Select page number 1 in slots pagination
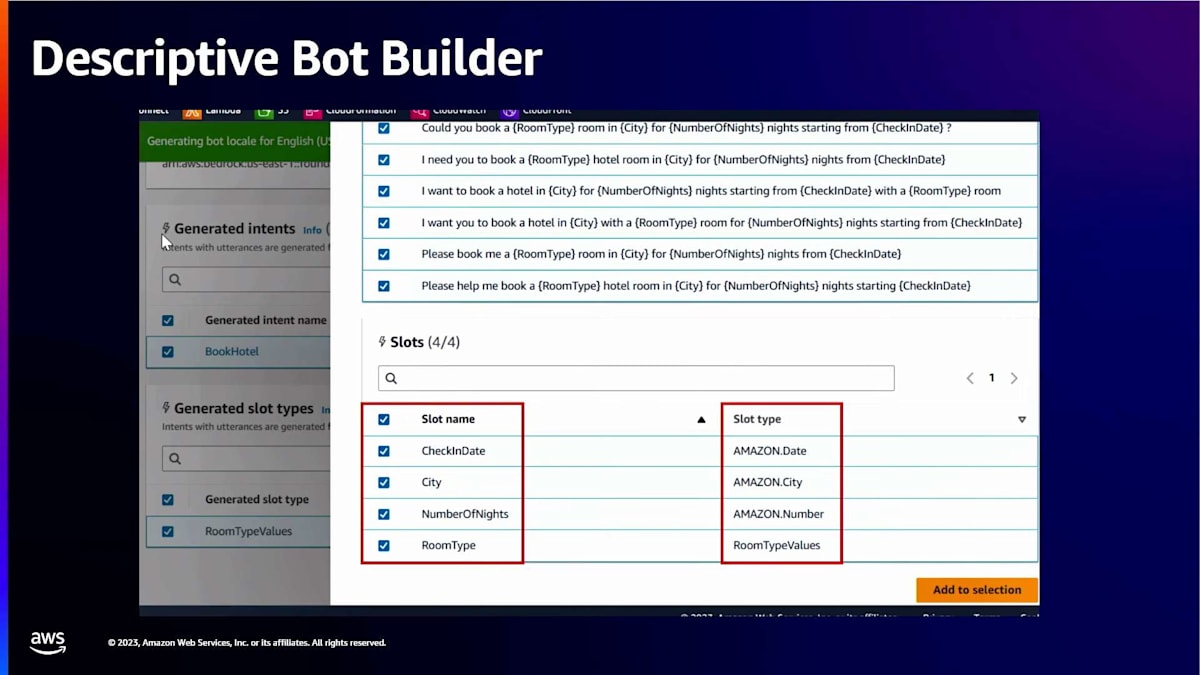This screenshot has height=675, width=1200. [992, 378]
